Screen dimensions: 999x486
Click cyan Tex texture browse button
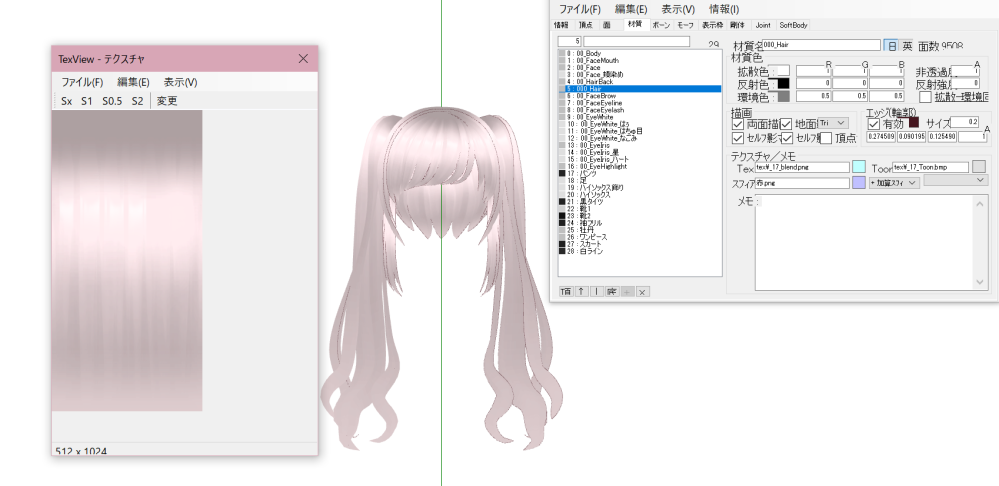point(859,167)
